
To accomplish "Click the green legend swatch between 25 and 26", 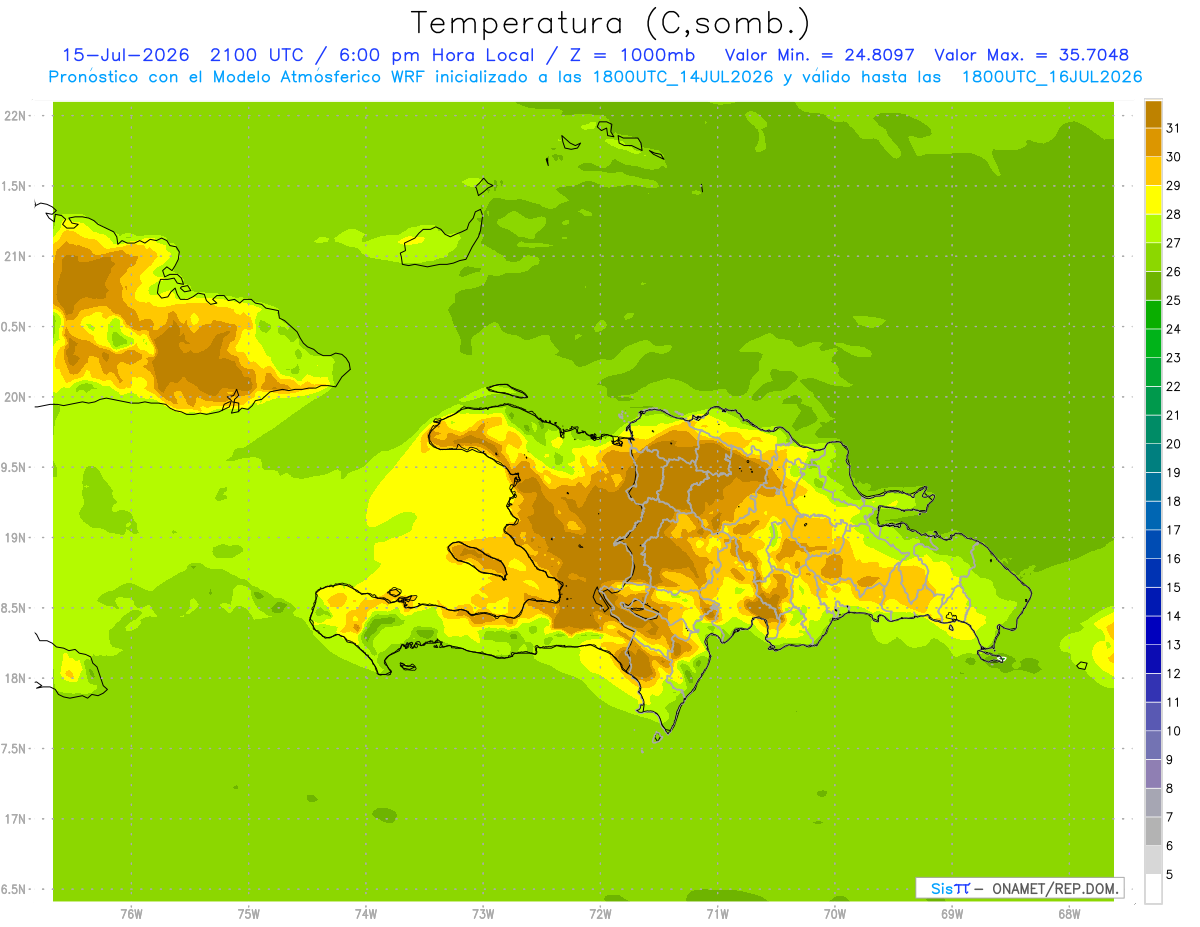I will click(x=1153, y=286).
